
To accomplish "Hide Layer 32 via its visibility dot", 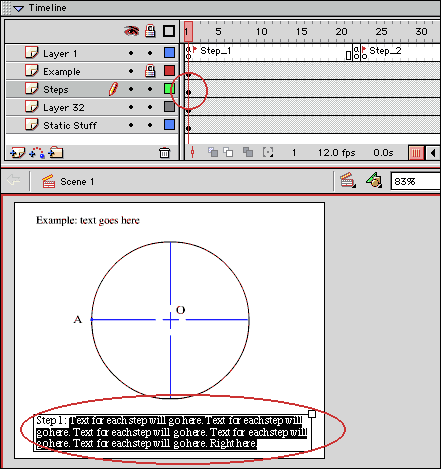I will tap(131, 107).
